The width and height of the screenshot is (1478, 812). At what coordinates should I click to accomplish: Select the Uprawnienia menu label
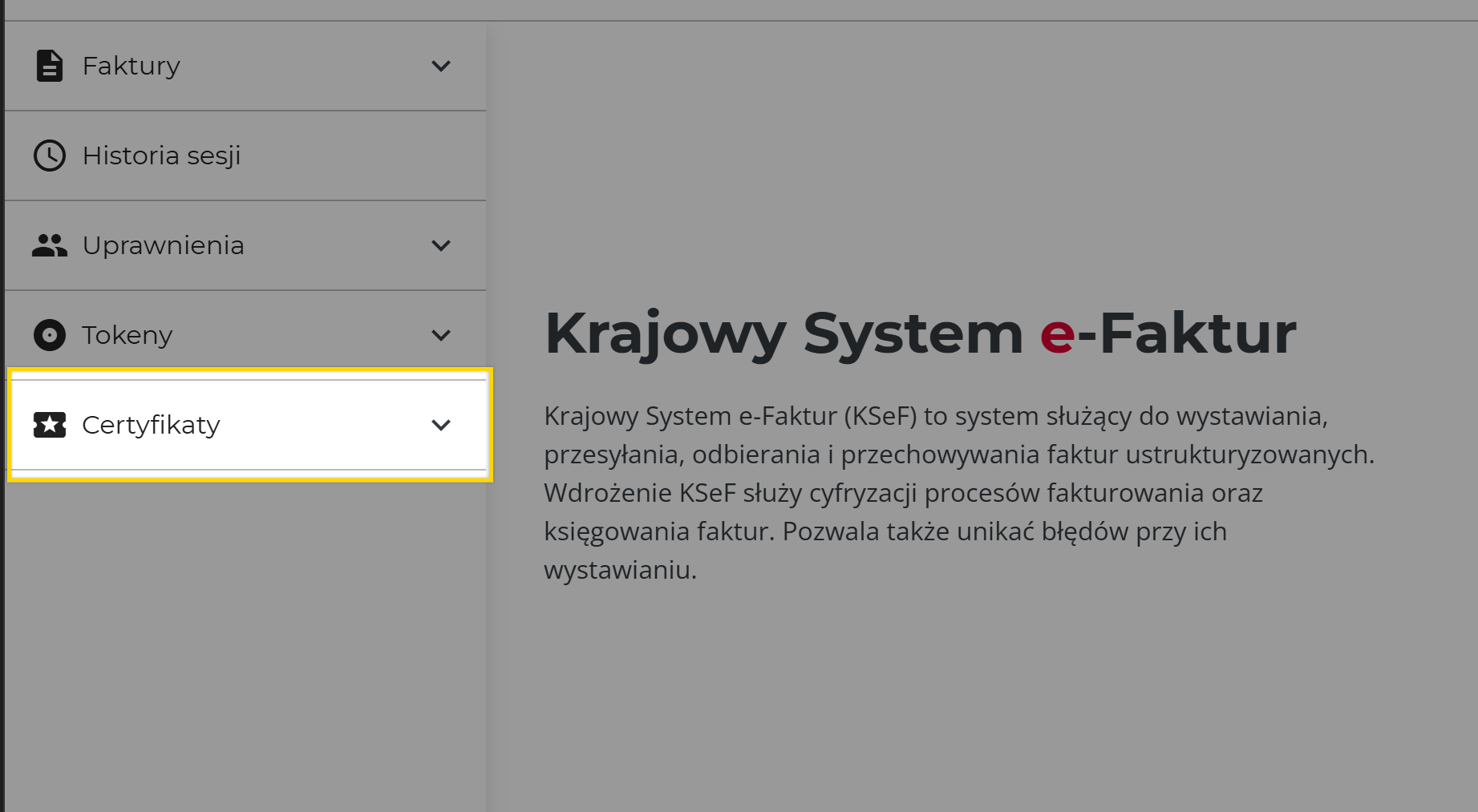(164, 245)
